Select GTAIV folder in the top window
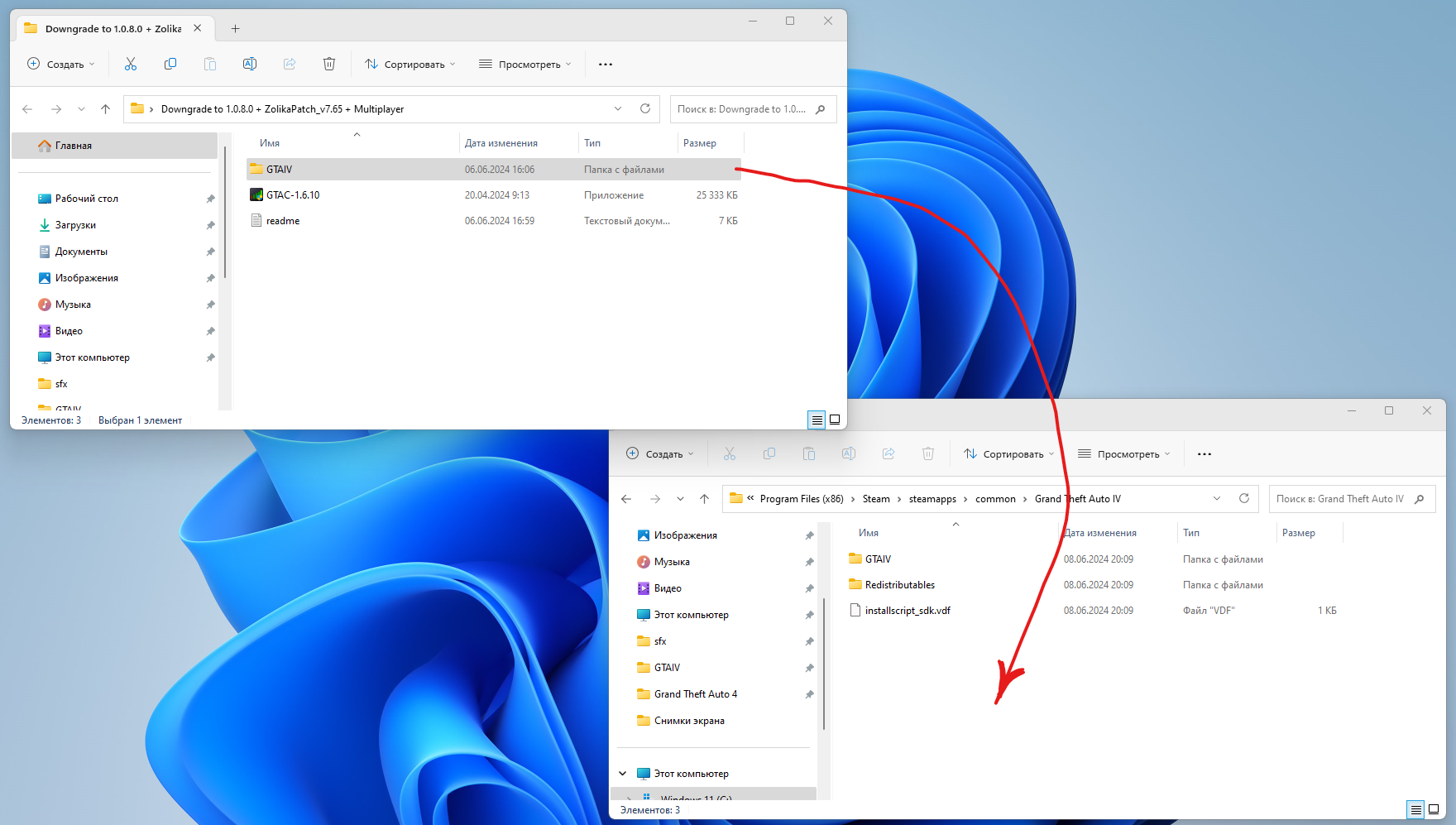Image resolution: width=1456 pixels, height=825 pixels. [494, 169]
